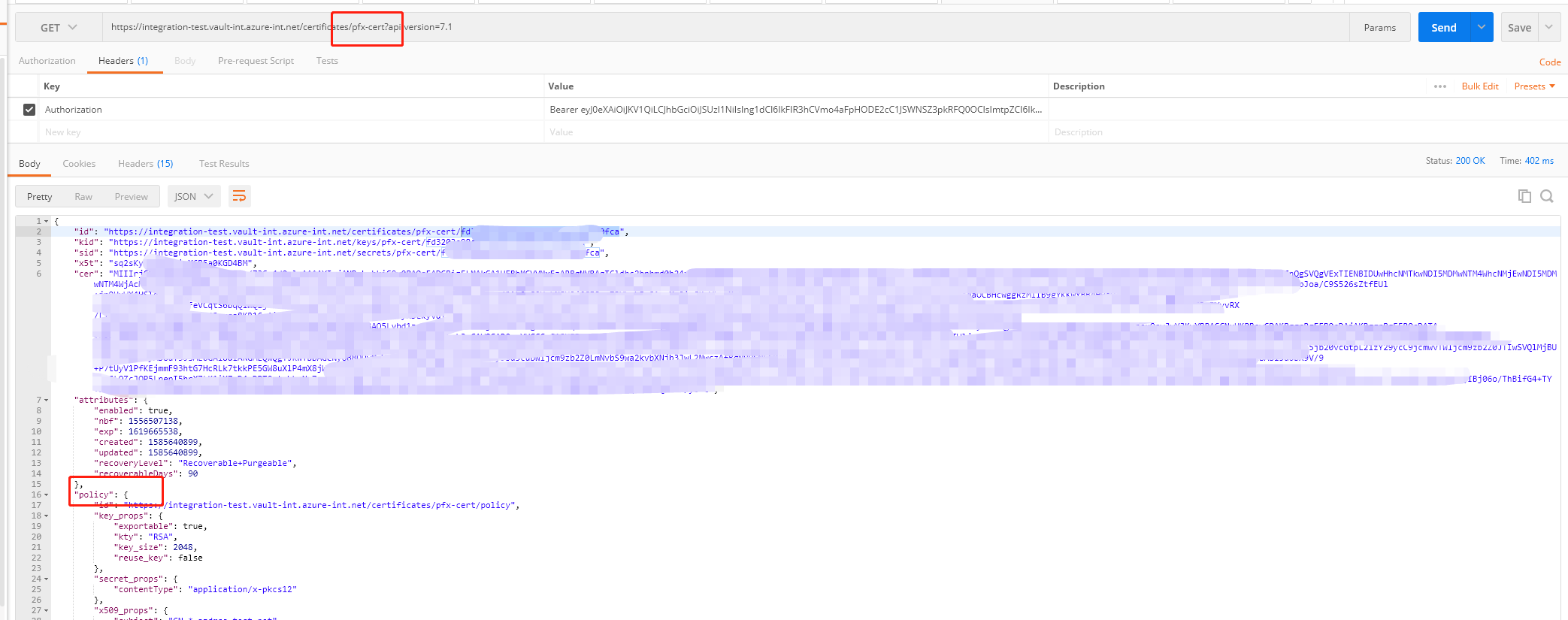Image resolution: width=1568 pixels, height=620 pixels.
Task: Uncheck the Authorization header checkbox
Action: pyautogui.click(x=29, y=110)
